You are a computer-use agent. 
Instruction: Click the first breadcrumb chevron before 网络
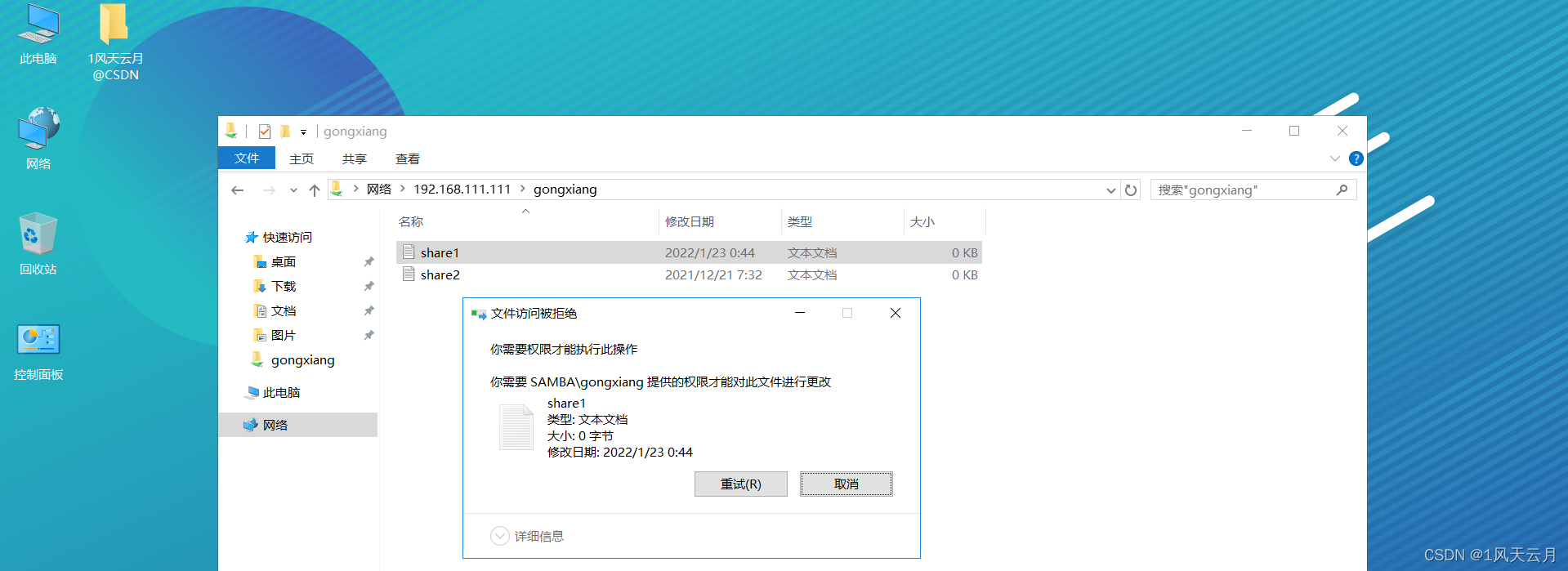[x=355, y=190]
